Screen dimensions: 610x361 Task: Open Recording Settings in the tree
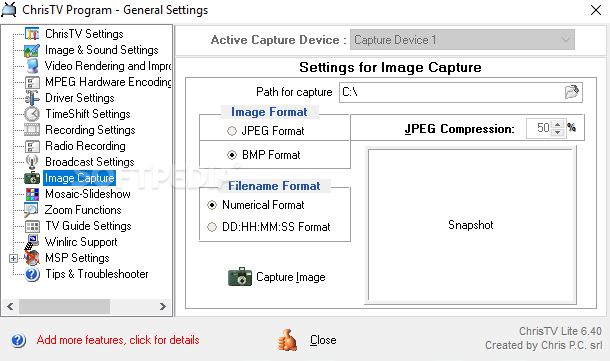tap(90, 130)
